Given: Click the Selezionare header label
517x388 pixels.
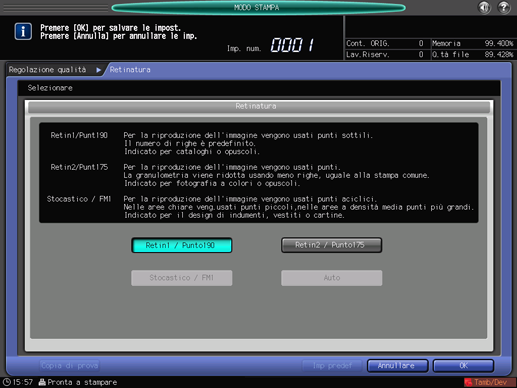Looking at the screenshot, I should [x=50, y=88].
